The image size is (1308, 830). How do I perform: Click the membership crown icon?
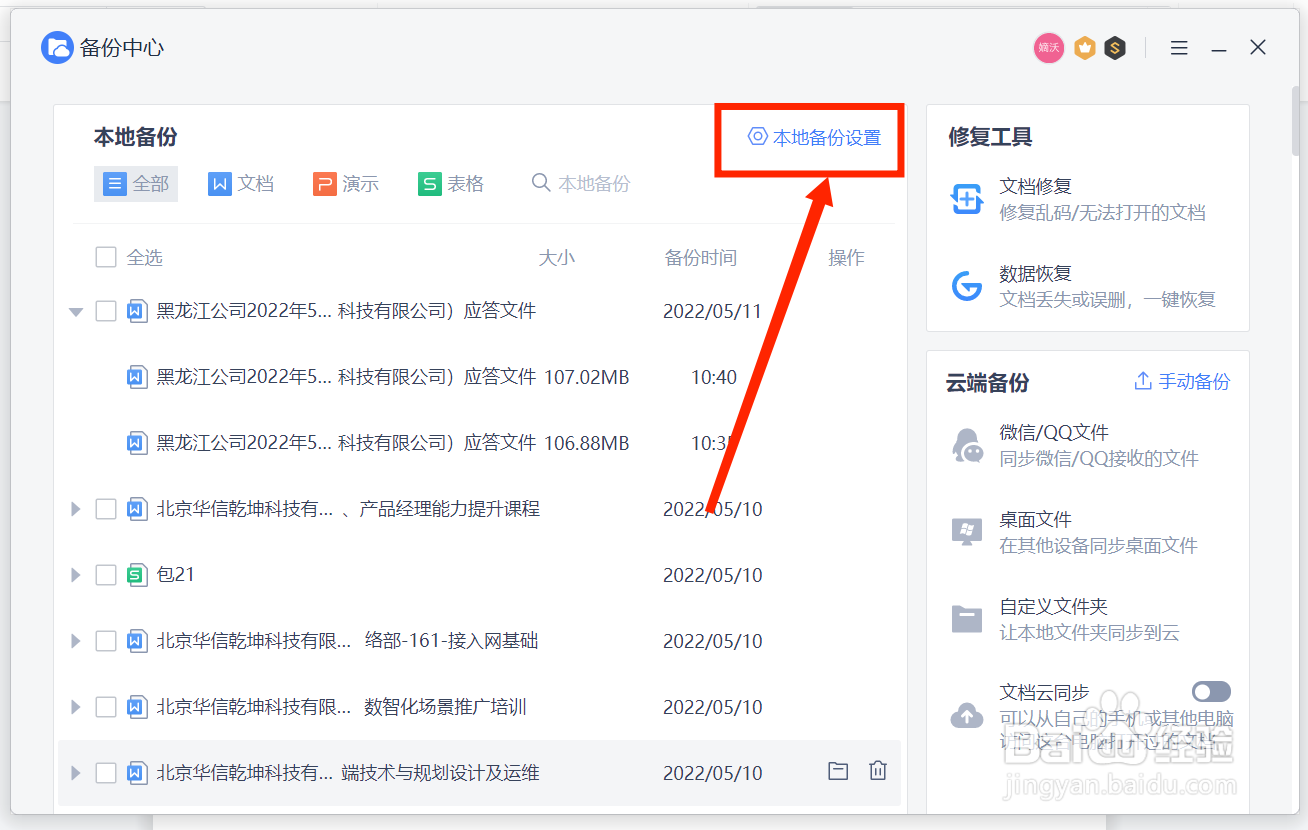point(1084,47)
